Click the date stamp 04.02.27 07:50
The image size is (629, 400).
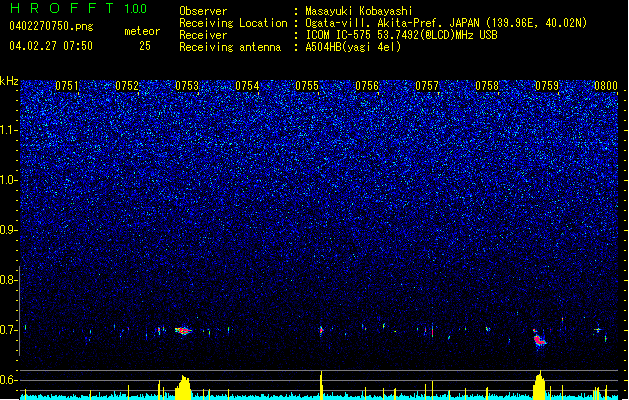(51, 46)
